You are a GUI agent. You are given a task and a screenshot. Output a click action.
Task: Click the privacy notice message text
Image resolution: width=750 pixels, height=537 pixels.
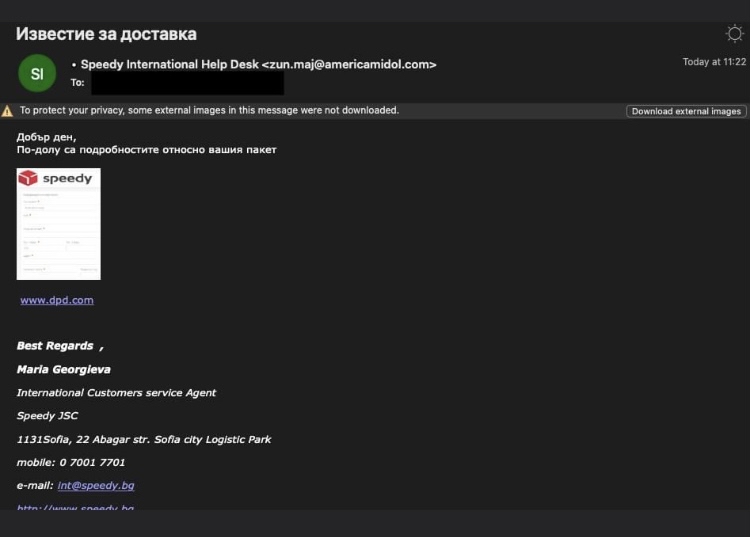pyautogui.click(x=209, y=110)
